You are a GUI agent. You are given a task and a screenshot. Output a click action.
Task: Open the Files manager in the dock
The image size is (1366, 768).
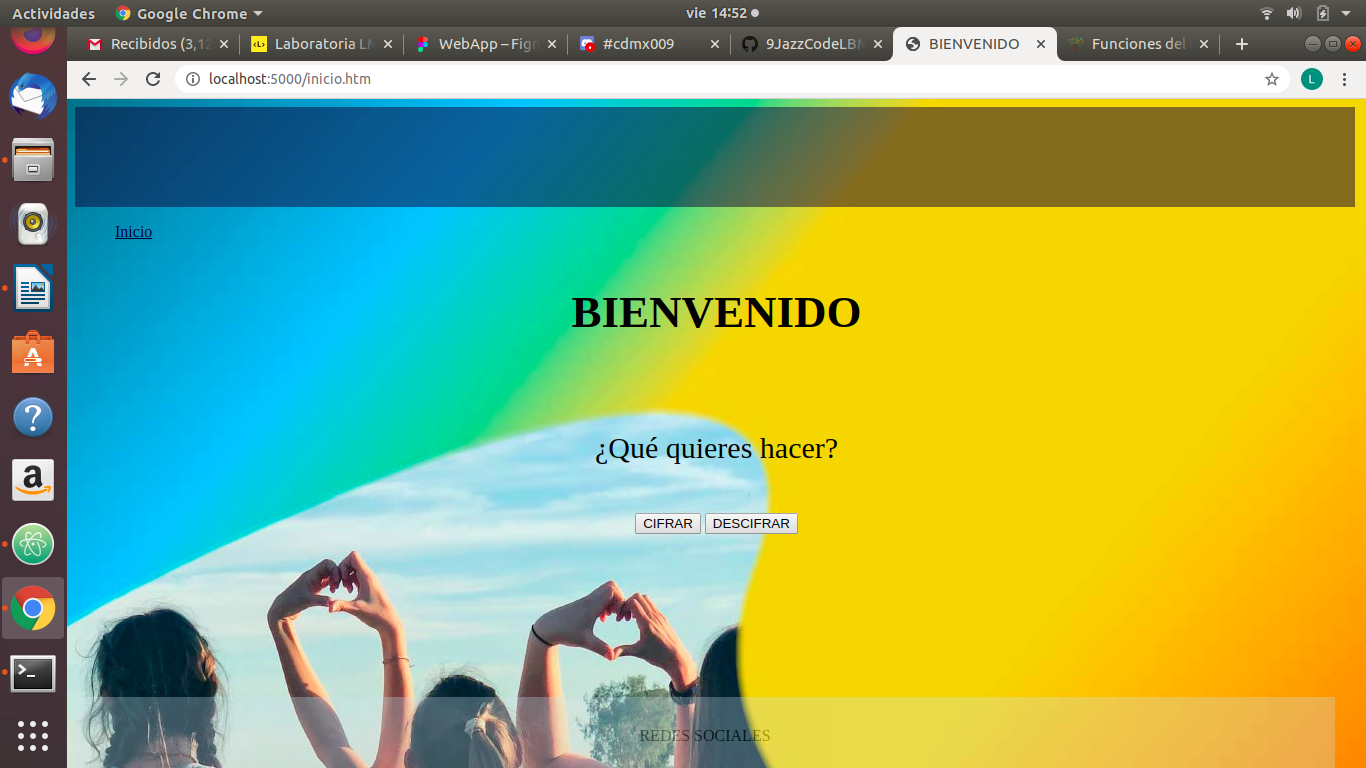coord(33,160)
